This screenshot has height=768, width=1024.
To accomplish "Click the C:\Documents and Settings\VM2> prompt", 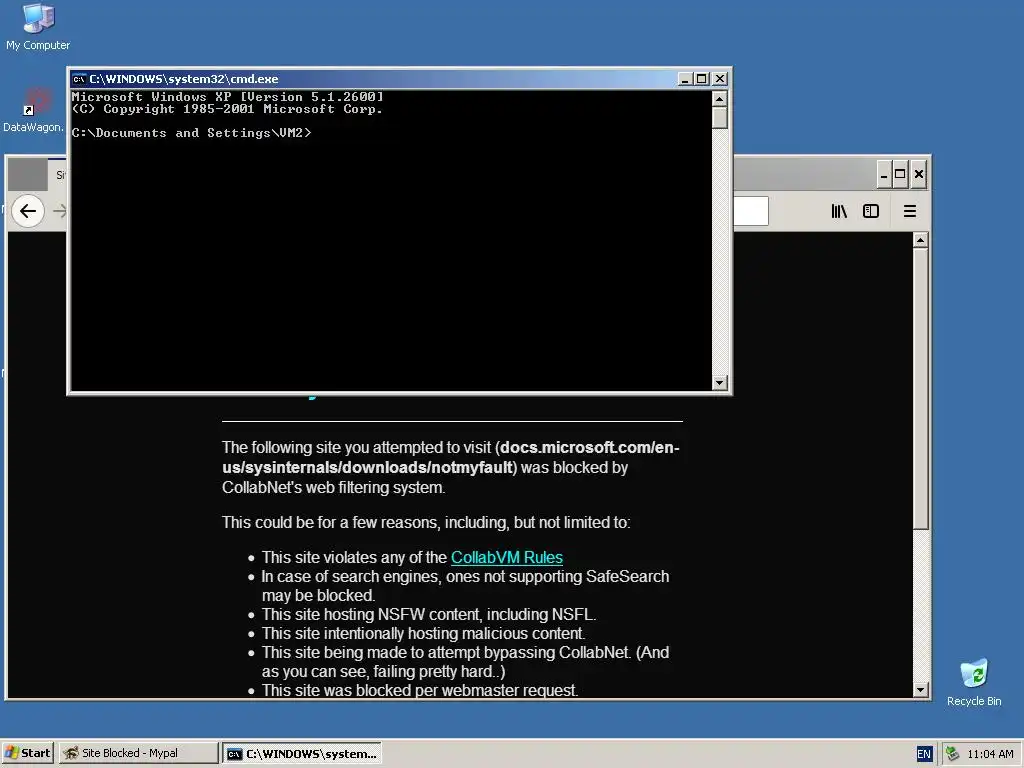I will [x=191, y=133].
